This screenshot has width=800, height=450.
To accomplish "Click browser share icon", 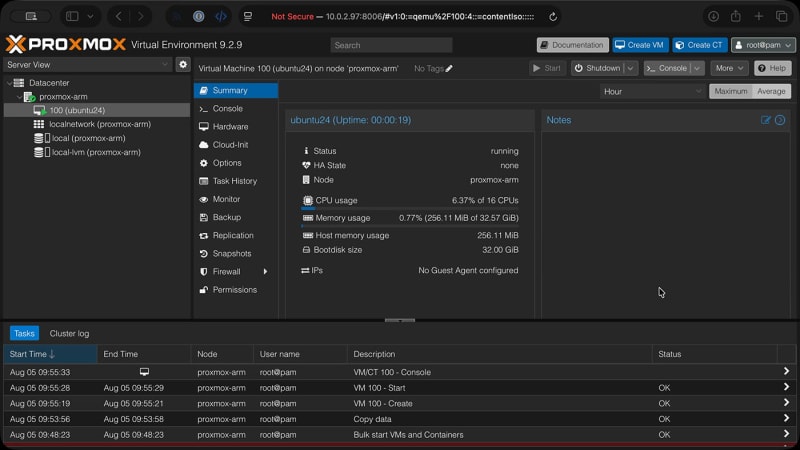I will click(735, 16).
